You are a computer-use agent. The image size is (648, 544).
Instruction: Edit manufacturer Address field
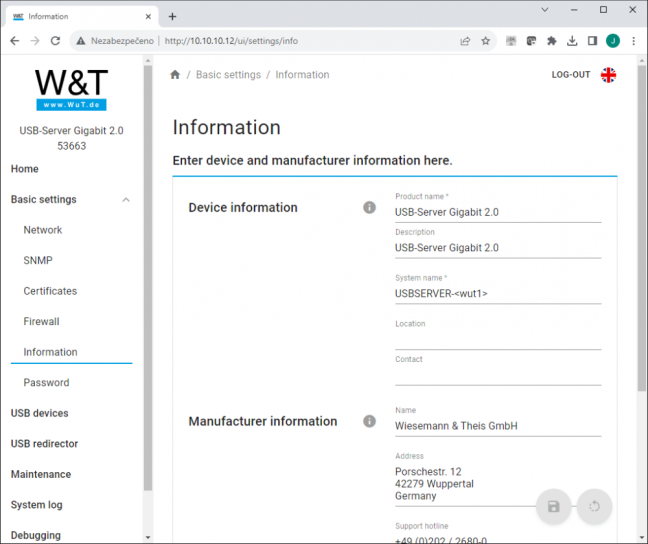click(498, 484)
